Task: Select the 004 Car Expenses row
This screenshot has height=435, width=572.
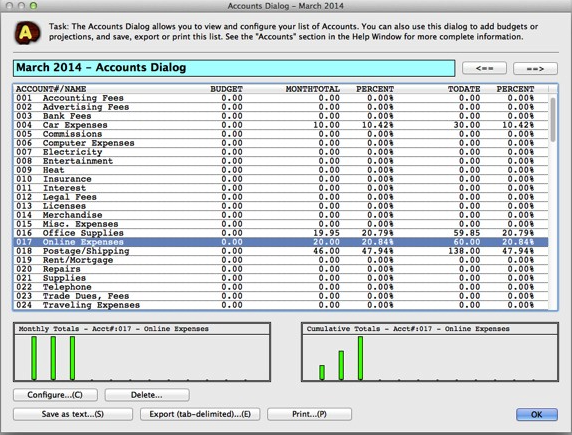Action: click(281, 125)
